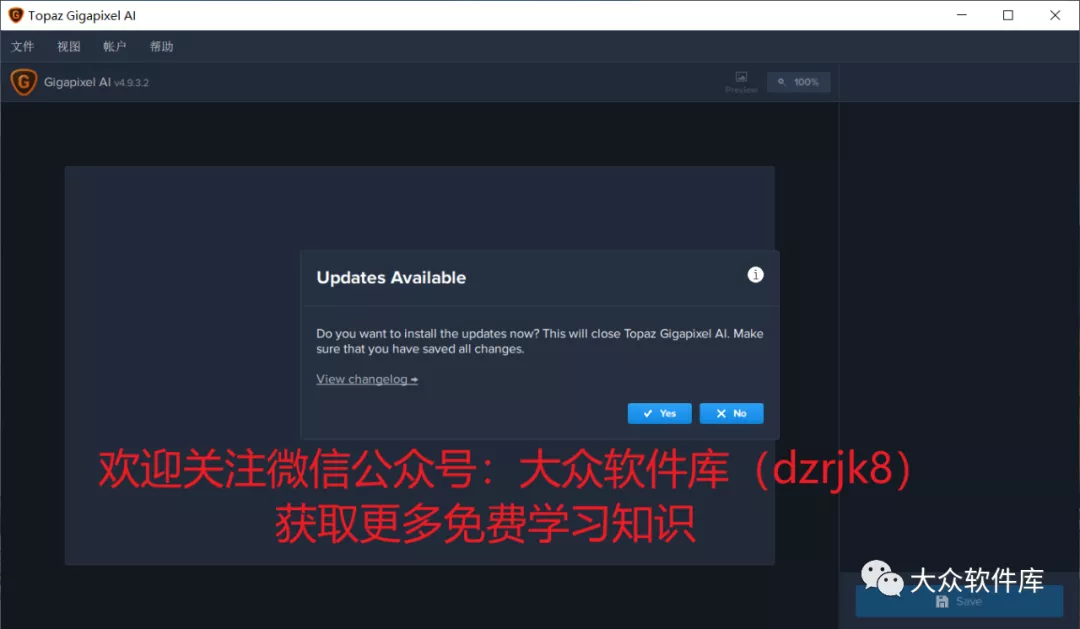
Task: Click the Updates Available dialog title
Action: [x=391, y=277]
